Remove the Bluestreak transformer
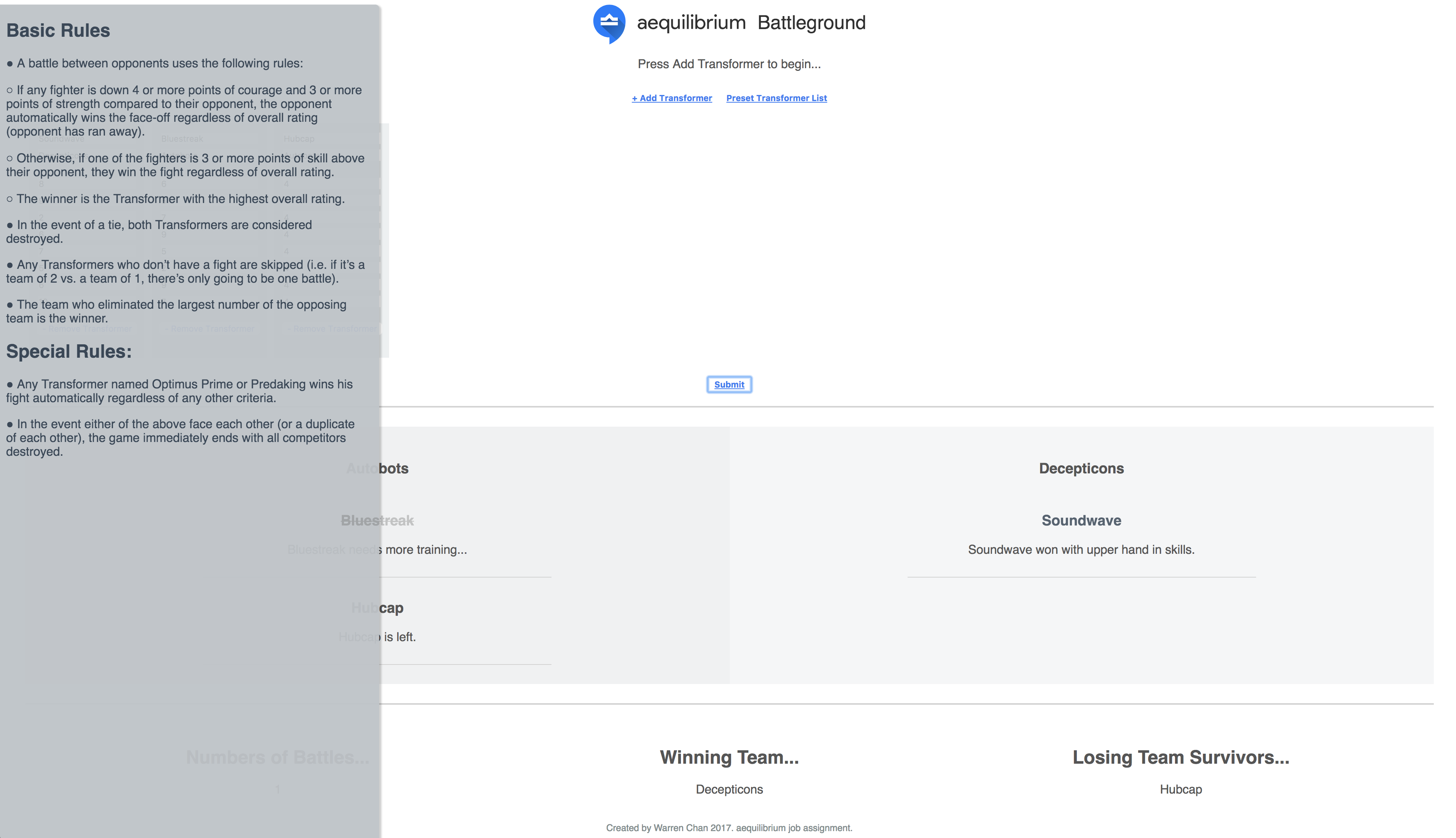The image size is (1456, 838). [209, 328]
